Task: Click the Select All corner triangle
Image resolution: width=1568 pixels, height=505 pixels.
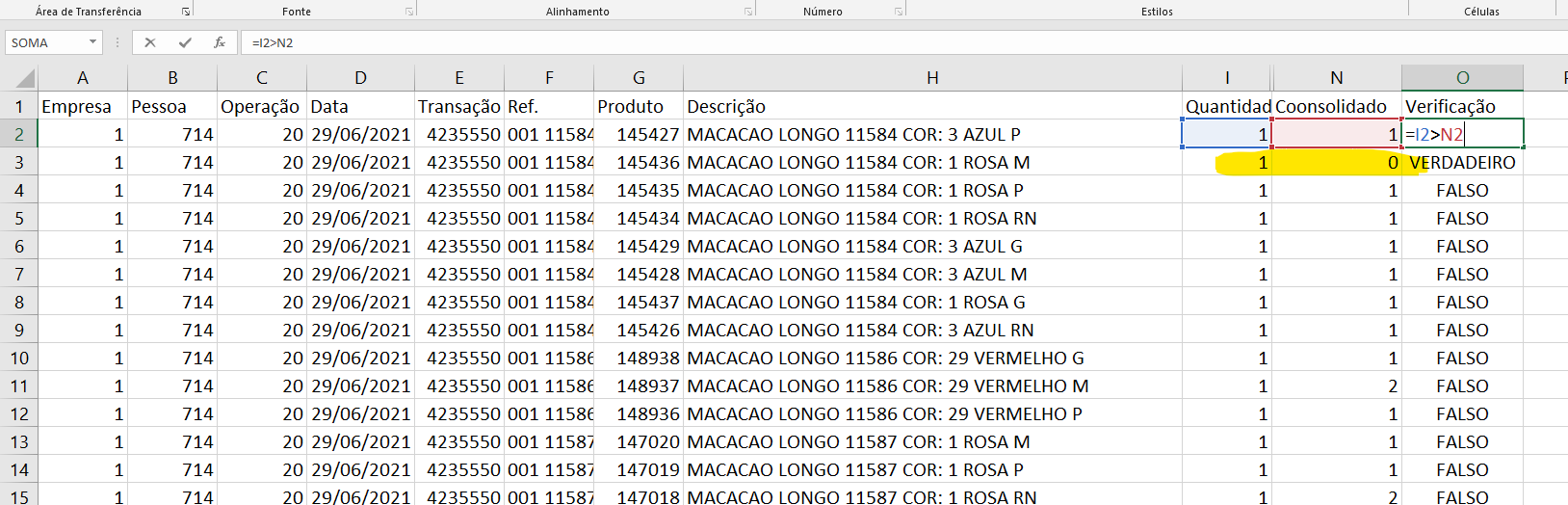Action: 25,78
